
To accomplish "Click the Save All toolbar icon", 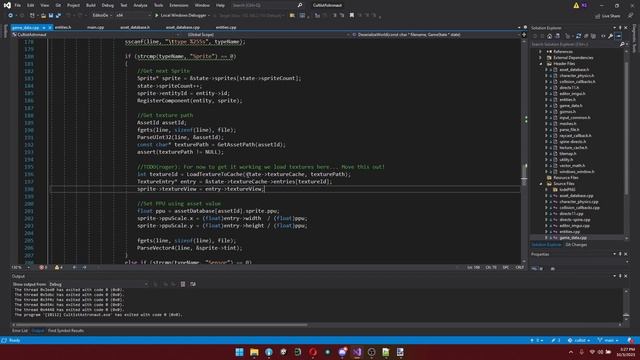I will pos(58,16).
